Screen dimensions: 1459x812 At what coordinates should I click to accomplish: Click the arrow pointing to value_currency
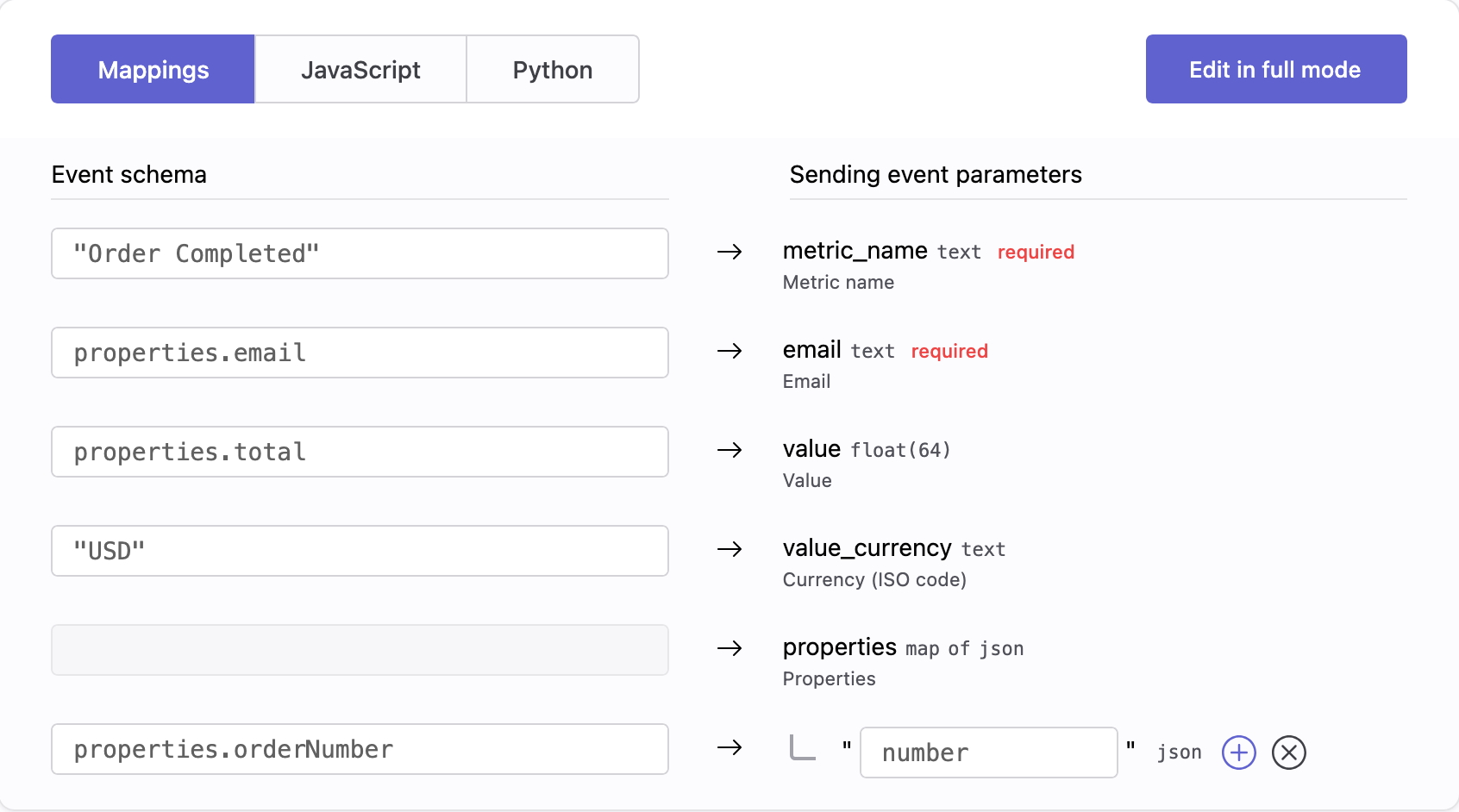729,549
